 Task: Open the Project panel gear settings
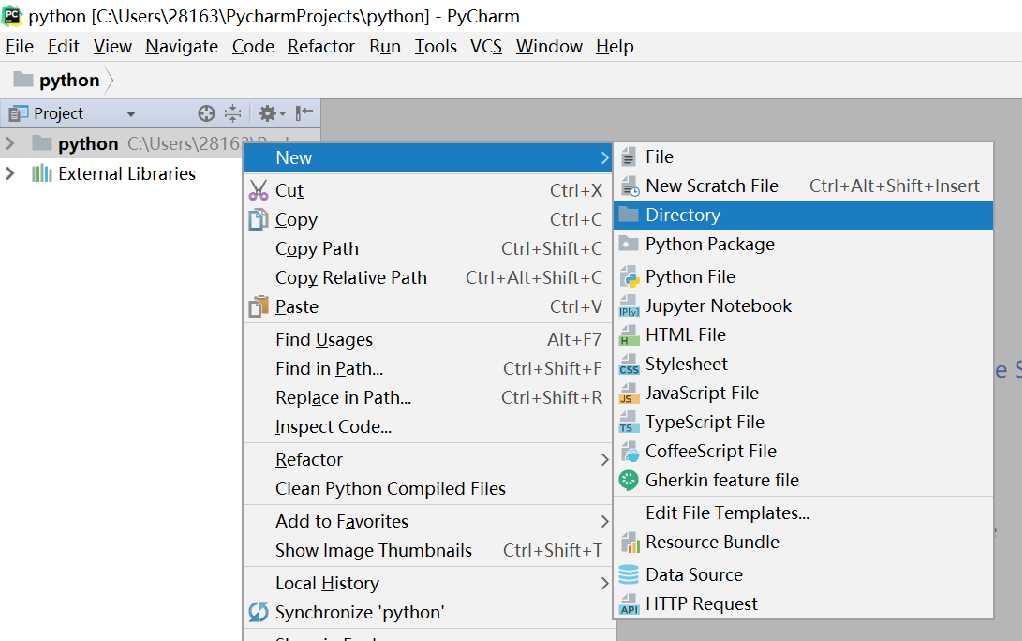click(x=267, y=113)
